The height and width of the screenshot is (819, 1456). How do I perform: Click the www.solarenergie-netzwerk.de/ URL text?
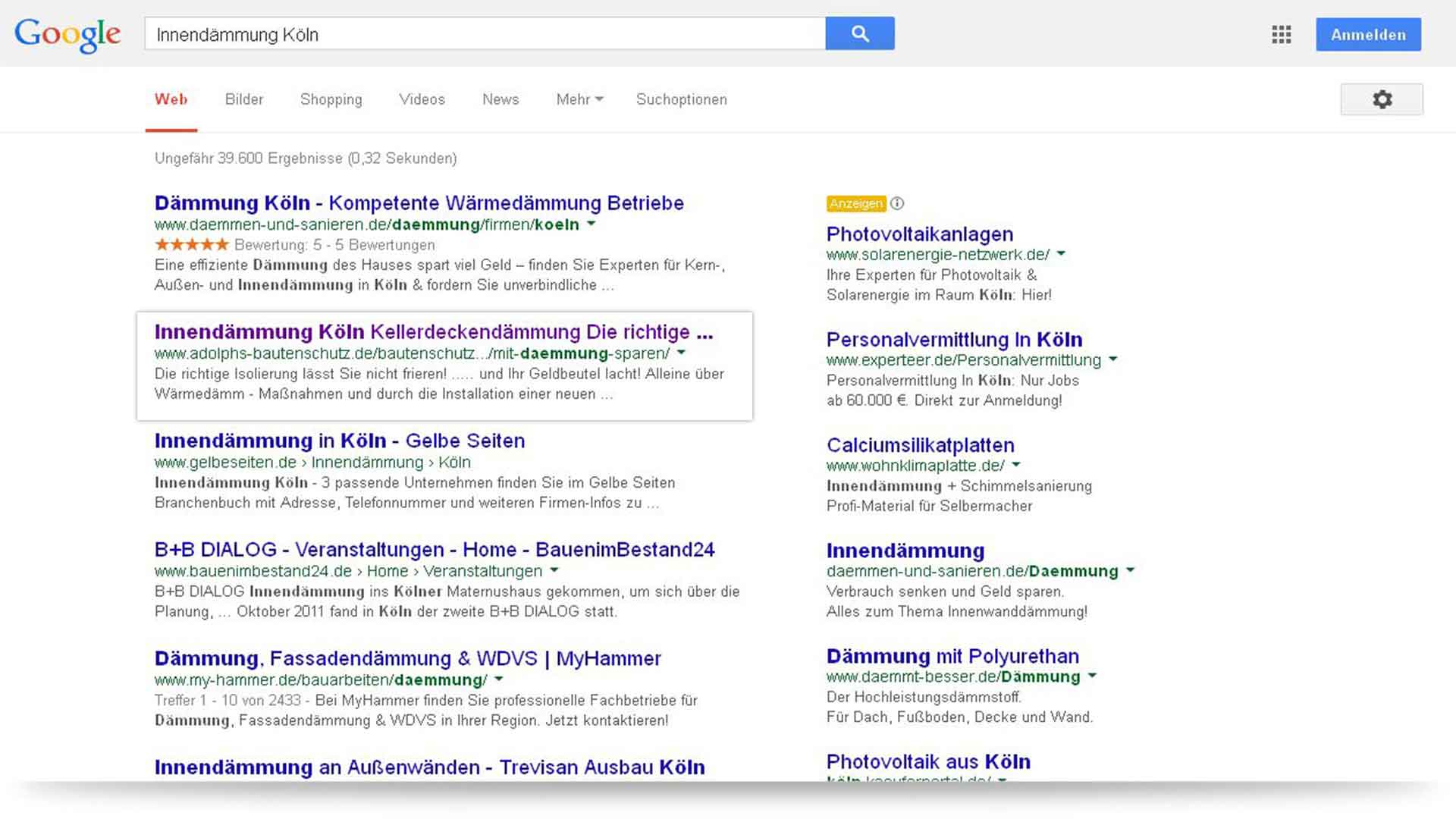point(938,255)
